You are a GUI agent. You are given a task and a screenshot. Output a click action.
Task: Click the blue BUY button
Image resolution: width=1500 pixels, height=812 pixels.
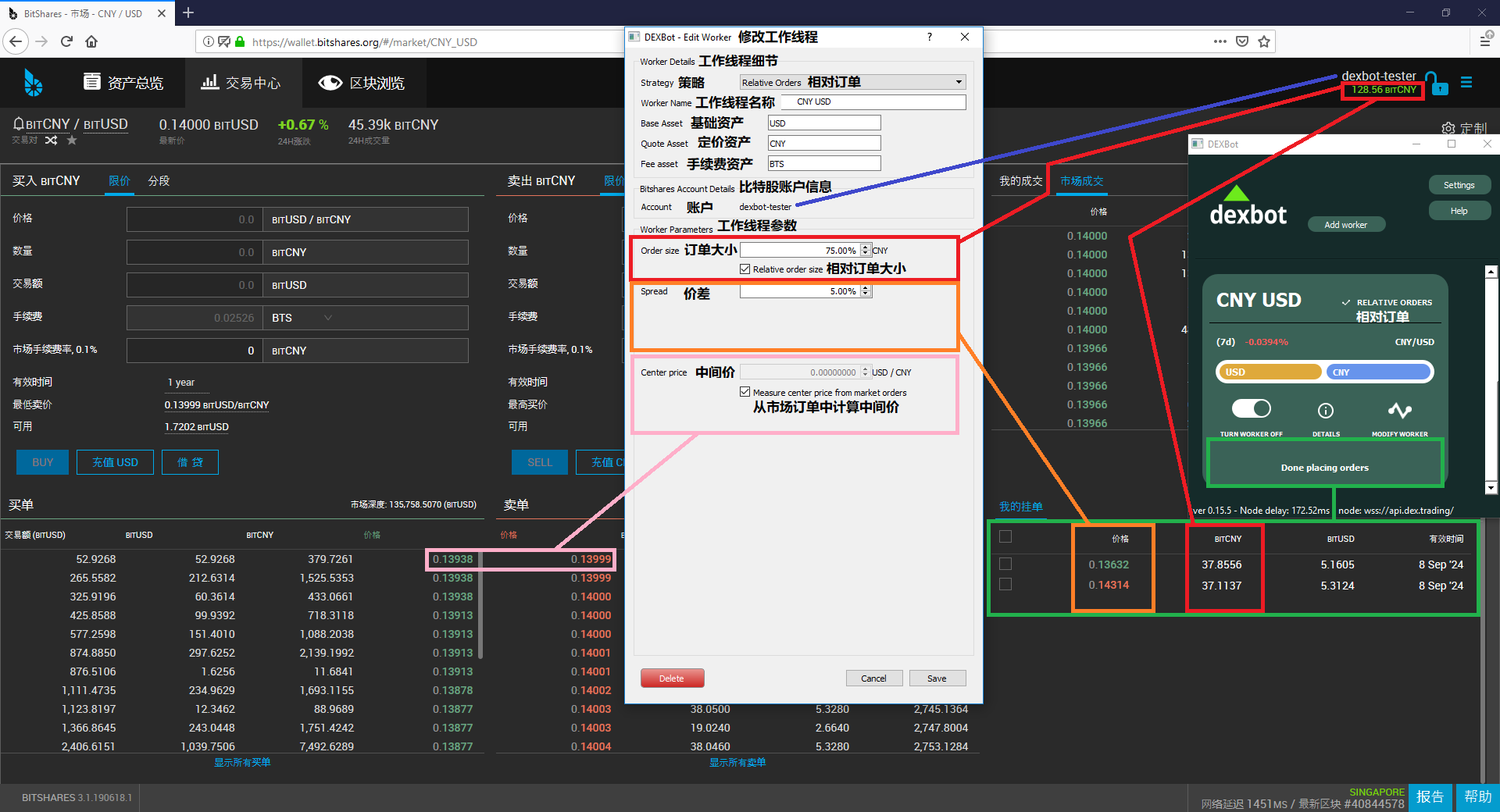pyautogui.click(x=43, y=462)
